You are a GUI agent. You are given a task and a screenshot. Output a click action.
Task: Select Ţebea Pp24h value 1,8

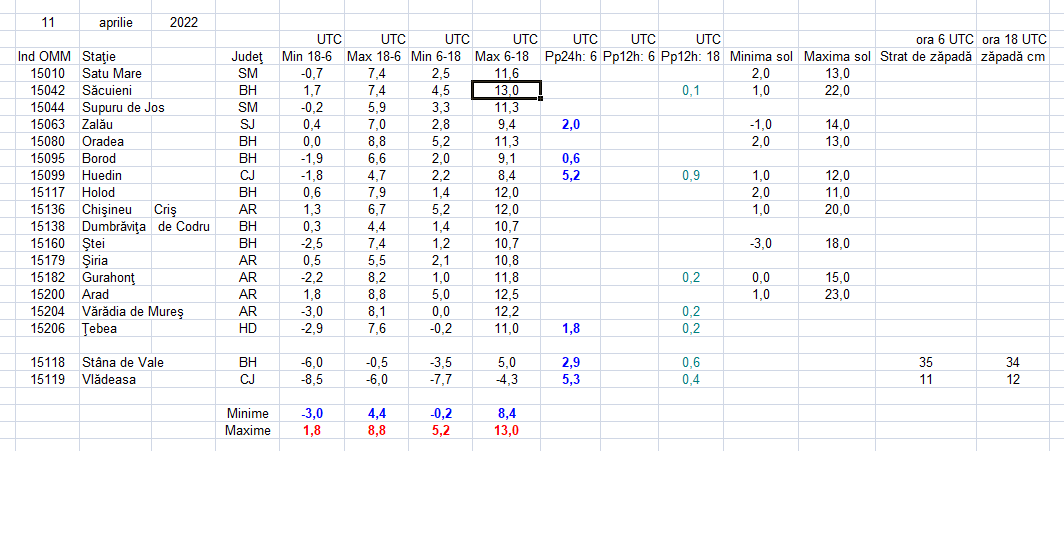pyautogui.click(x=571, y=328)
